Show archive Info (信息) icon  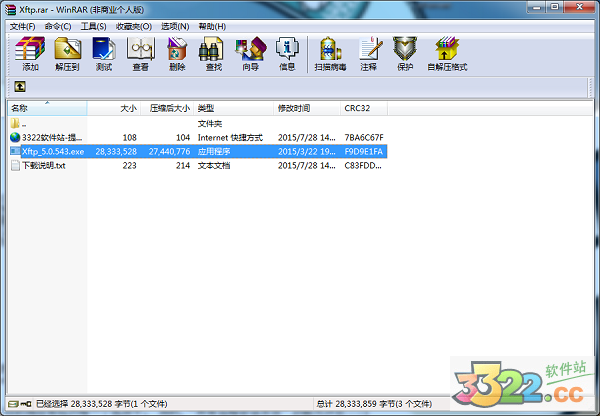click(287, 54)
